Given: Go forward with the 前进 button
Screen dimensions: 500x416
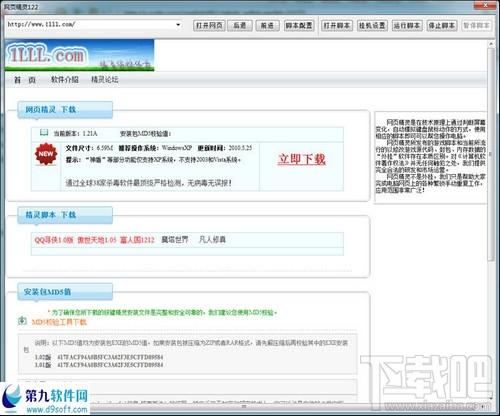Looking at the screenshot, I should pos(267,25).
